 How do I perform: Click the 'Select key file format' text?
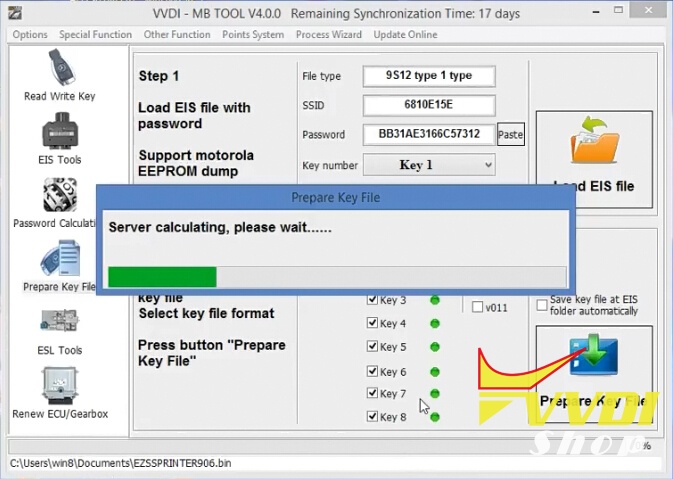click(x=206, y=313)
